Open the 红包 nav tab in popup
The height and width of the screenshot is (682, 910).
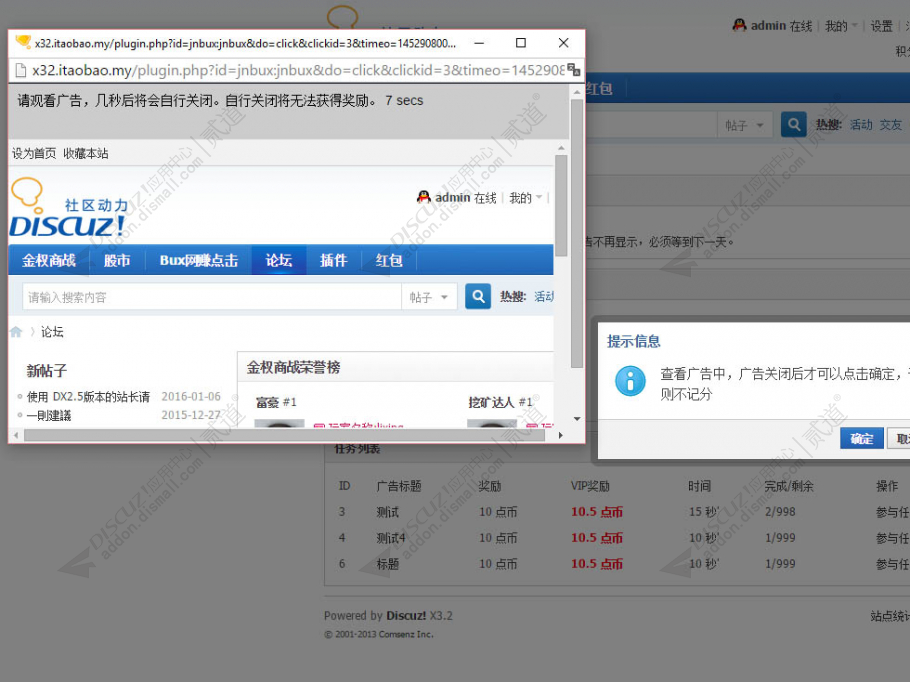(389, 260)
